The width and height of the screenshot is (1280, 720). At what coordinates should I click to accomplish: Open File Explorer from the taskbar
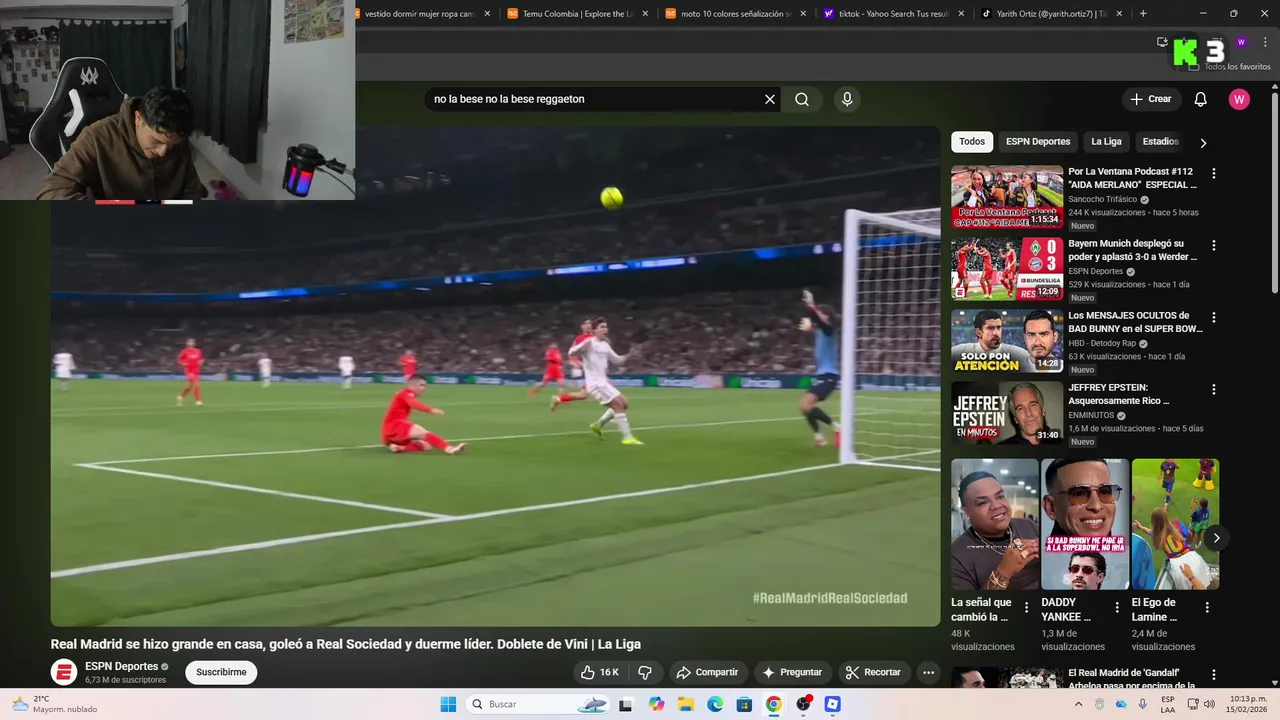[x=686, y=704]
